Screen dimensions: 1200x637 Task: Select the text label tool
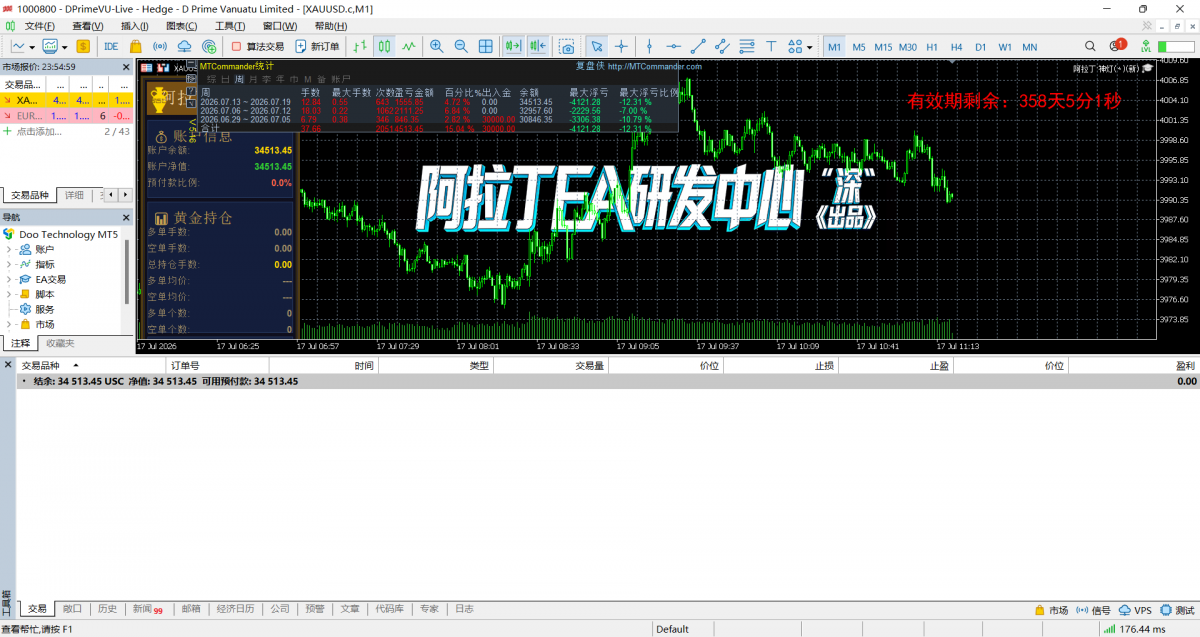(x=771, y=46)
